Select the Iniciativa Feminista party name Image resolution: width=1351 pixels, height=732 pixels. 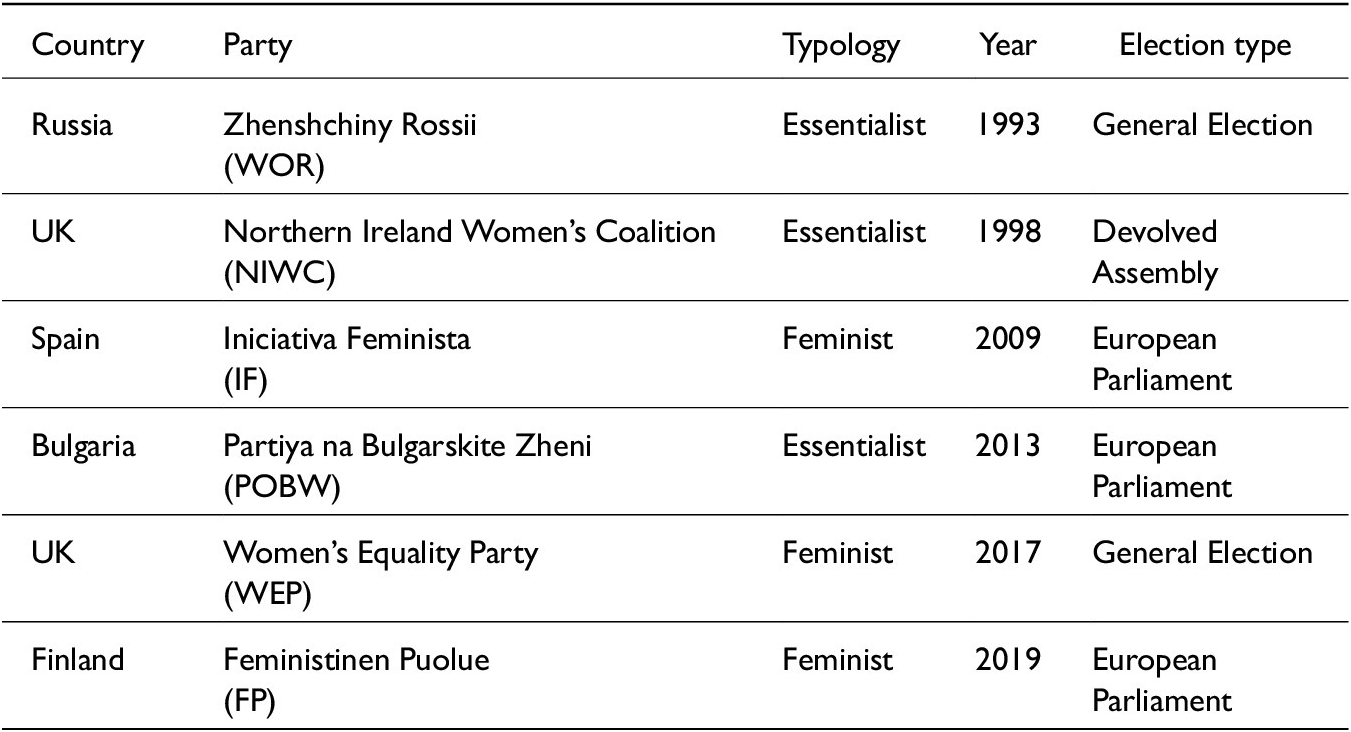[x=346, y=339]
